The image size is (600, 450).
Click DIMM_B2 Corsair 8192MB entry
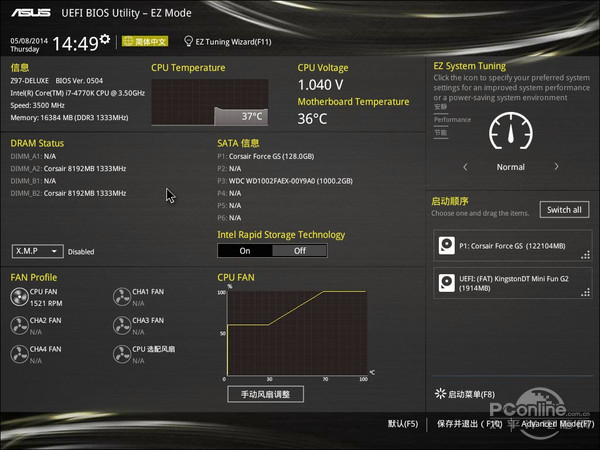pyautogui.click(x=68, y=193)
